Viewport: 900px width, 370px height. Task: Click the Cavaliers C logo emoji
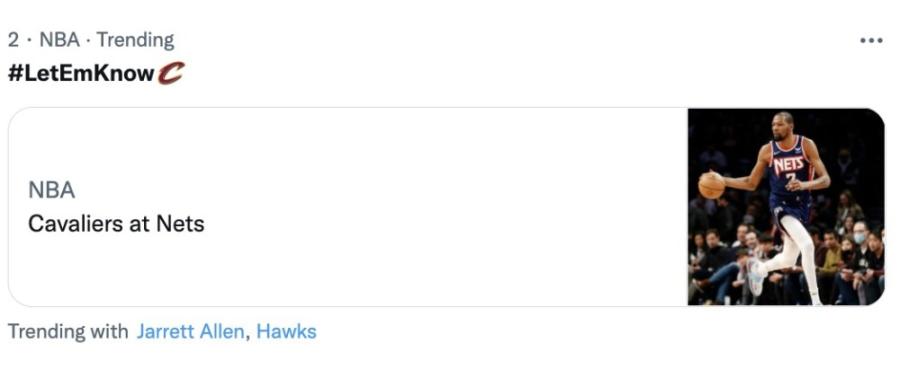[x=170, y=74]
